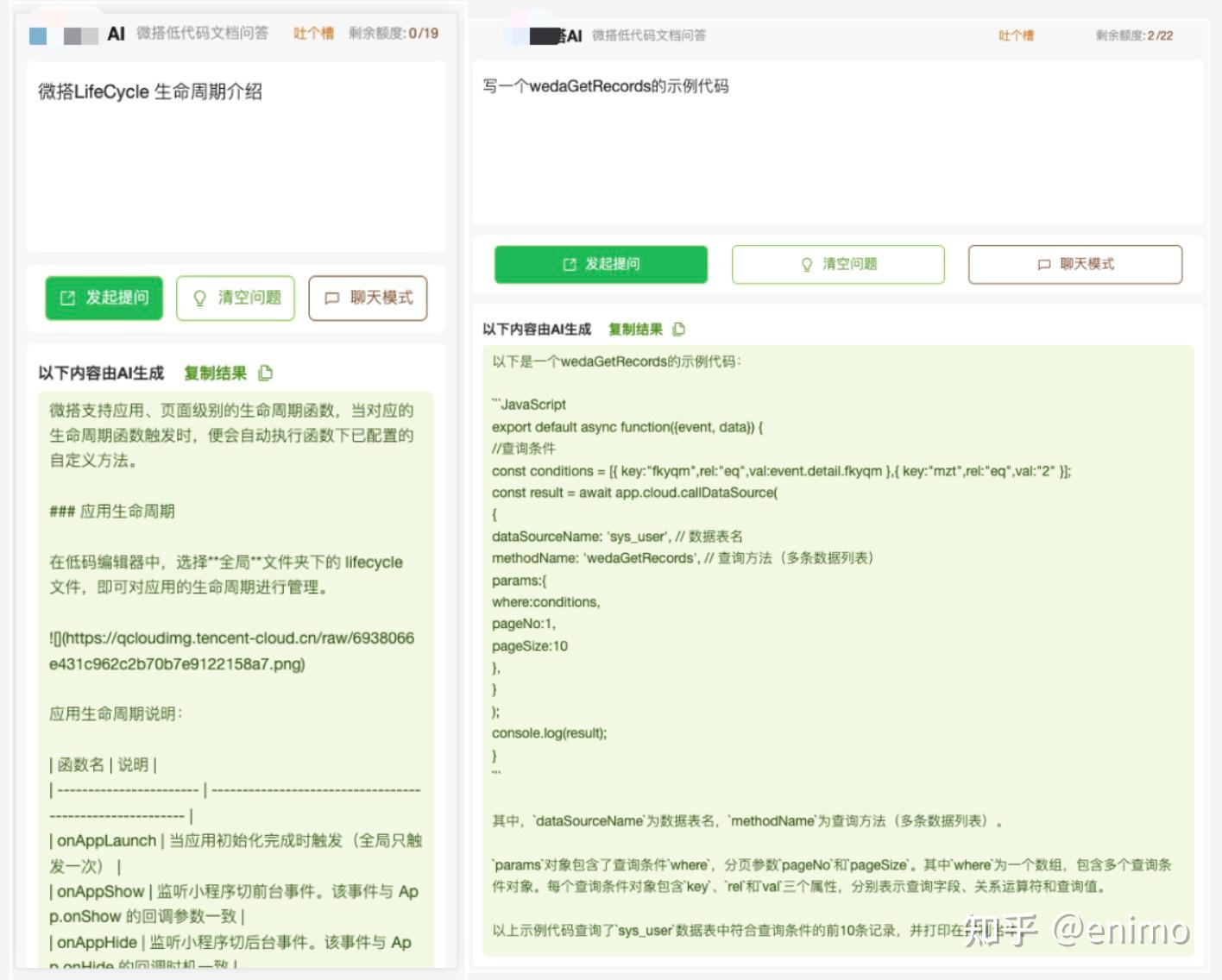This screenshot has width=1222, height=980.
Task: Click 微搭低代码文档问答 title in right panel
Action: click(649, 35)
